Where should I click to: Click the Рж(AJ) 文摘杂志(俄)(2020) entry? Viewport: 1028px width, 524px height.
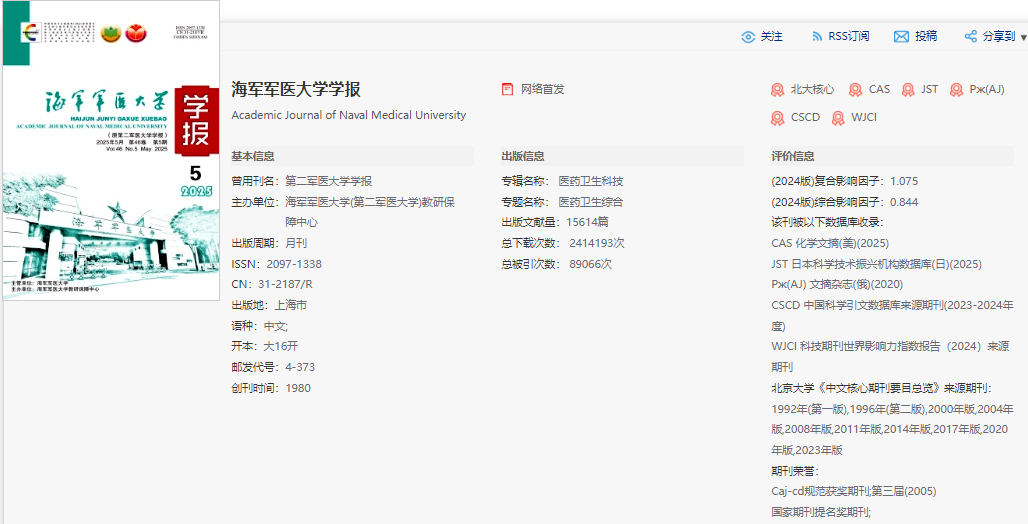pos(837,285)
